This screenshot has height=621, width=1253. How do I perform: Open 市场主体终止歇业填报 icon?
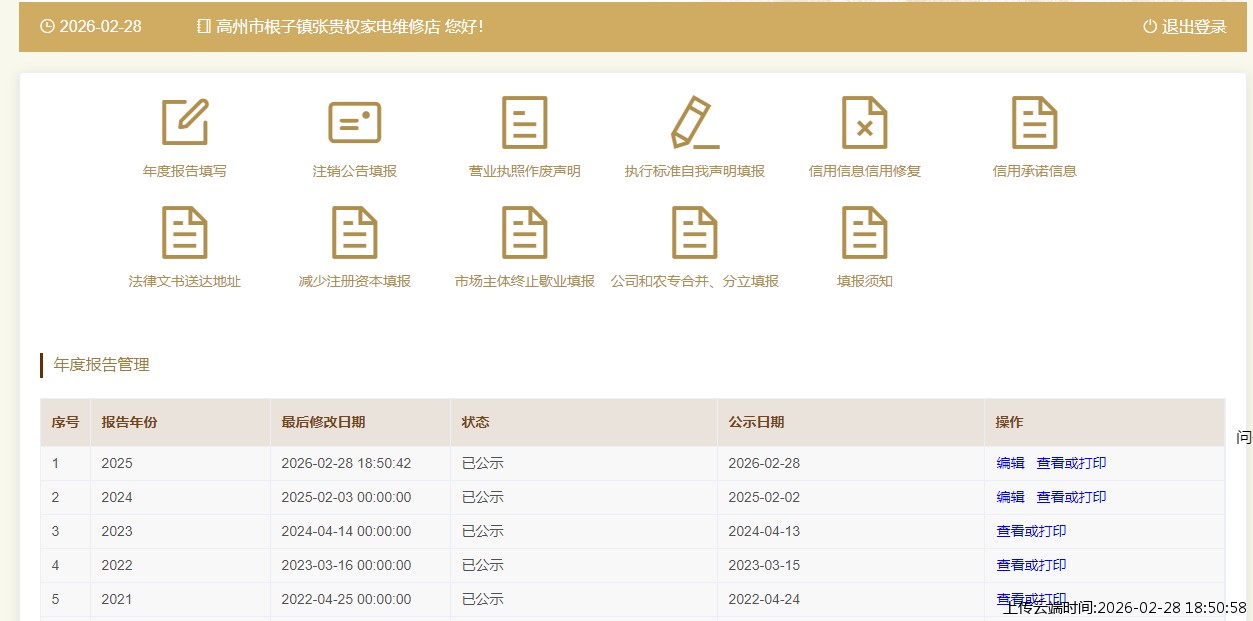(x=524, y=233)
